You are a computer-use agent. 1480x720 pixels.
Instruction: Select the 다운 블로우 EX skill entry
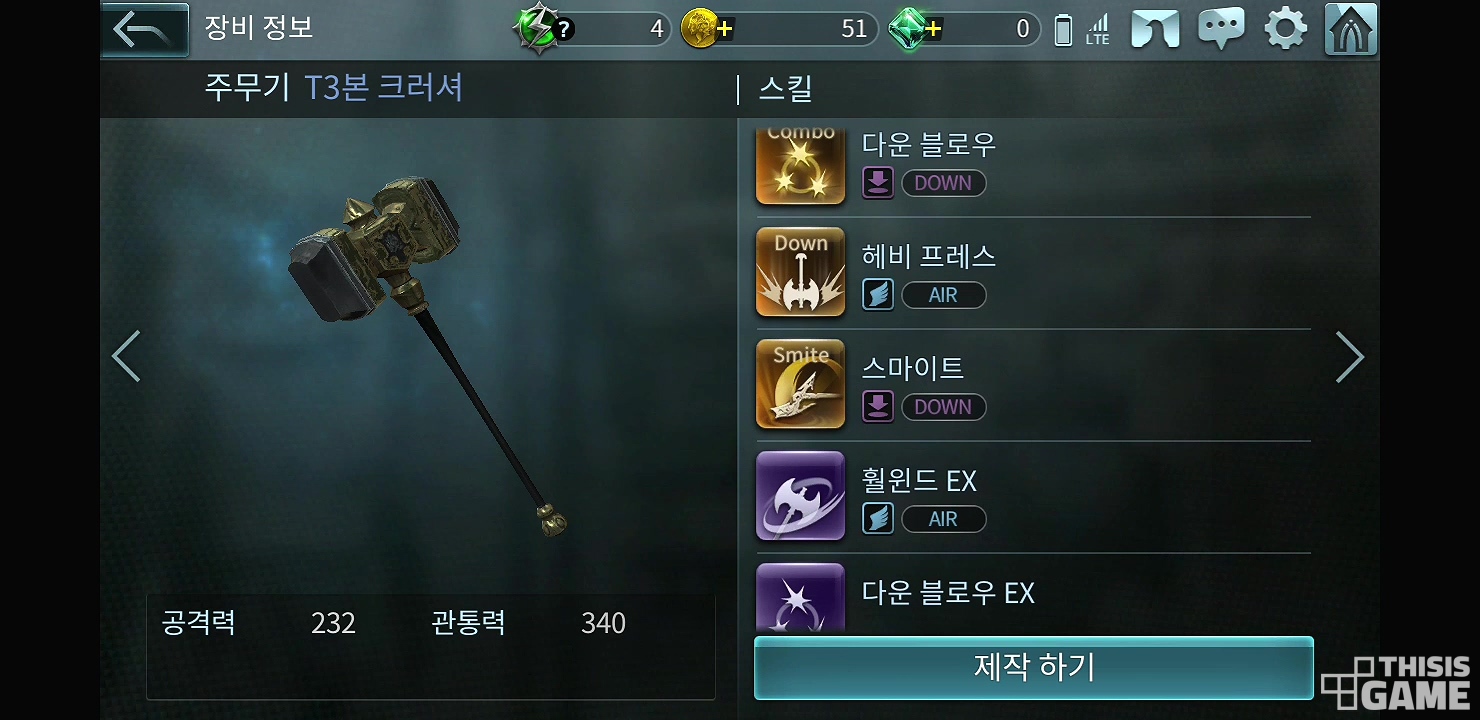point(1033,596)
